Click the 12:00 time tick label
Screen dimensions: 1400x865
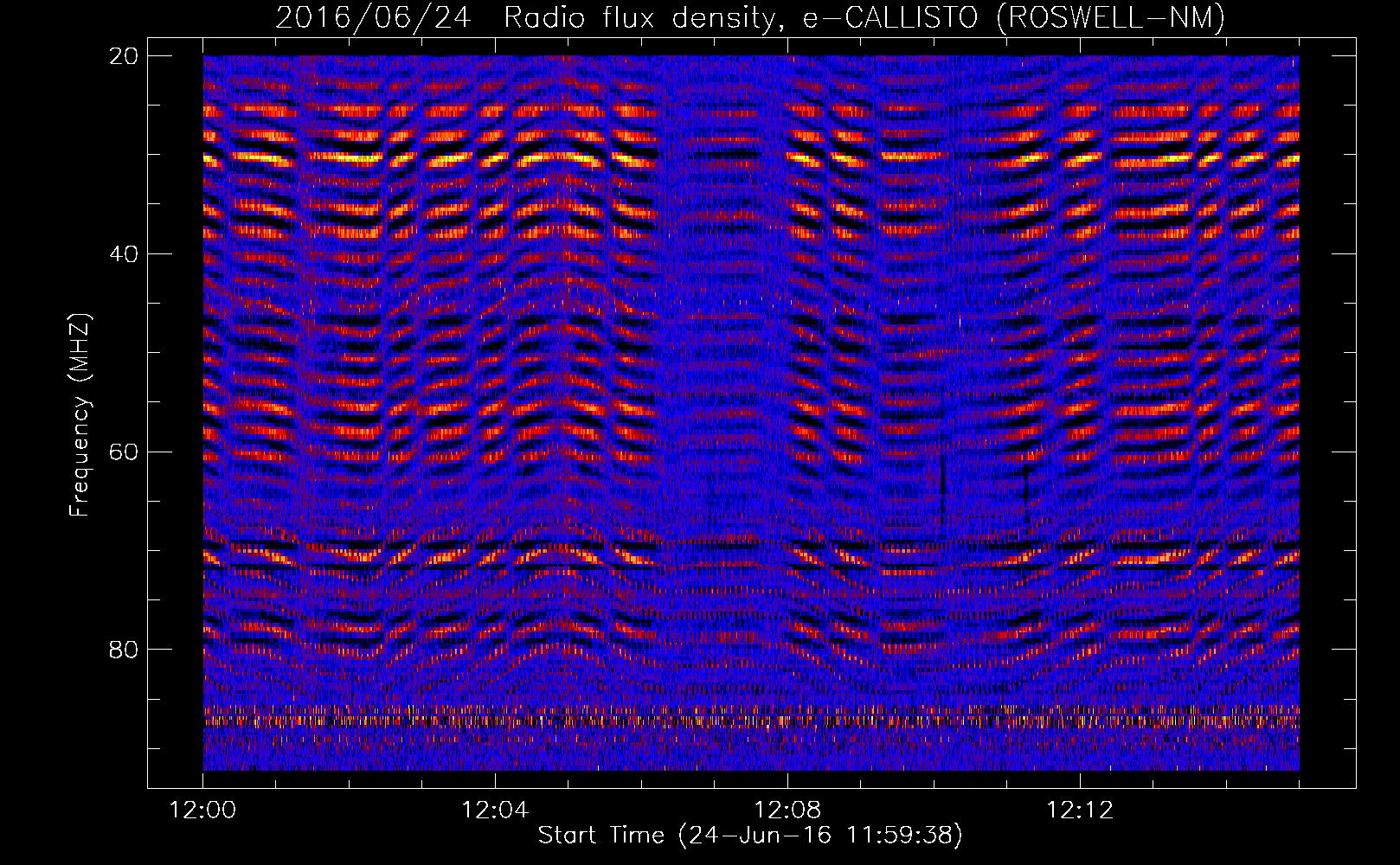(x=203, y=811)
